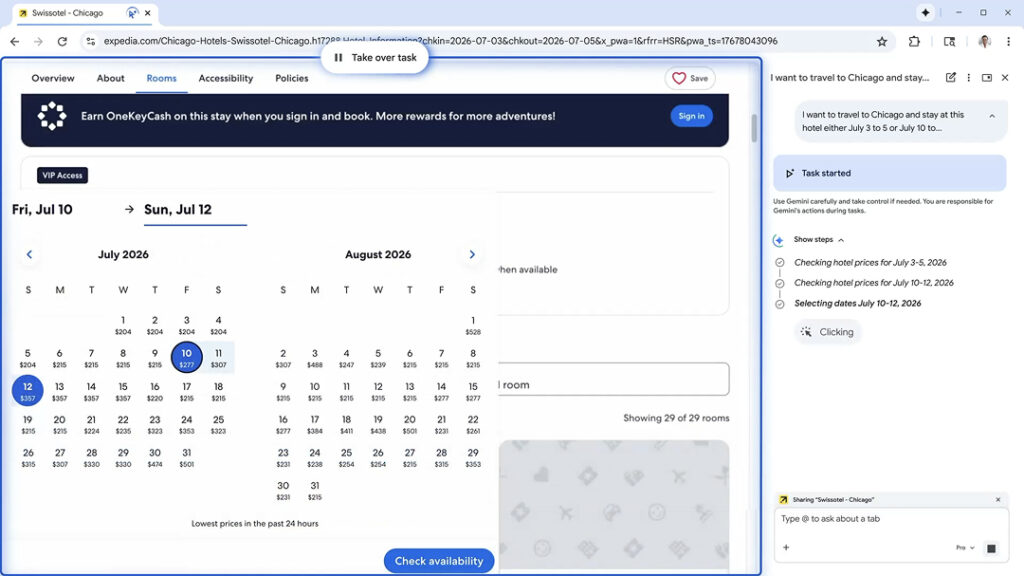Switch to the Accessibility tab
Viewport: 1024px width, 576px height.
click(225, 78)
